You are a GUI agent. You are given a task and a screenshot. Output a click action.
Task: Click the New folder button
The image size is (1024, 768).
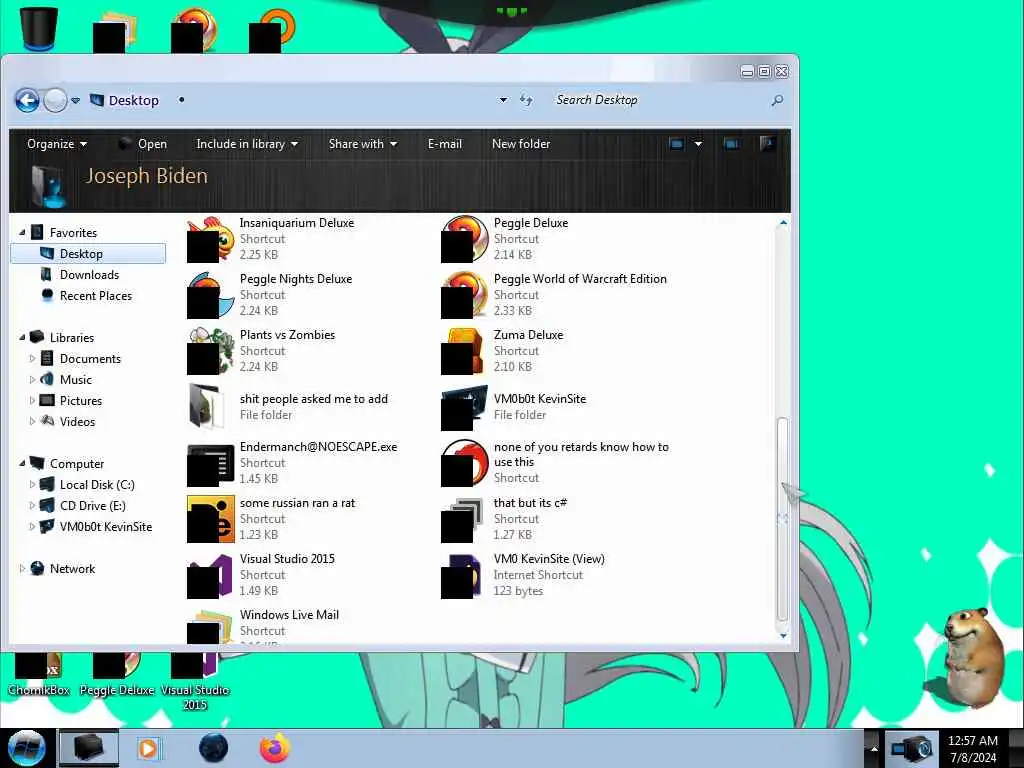coord(520,144)
